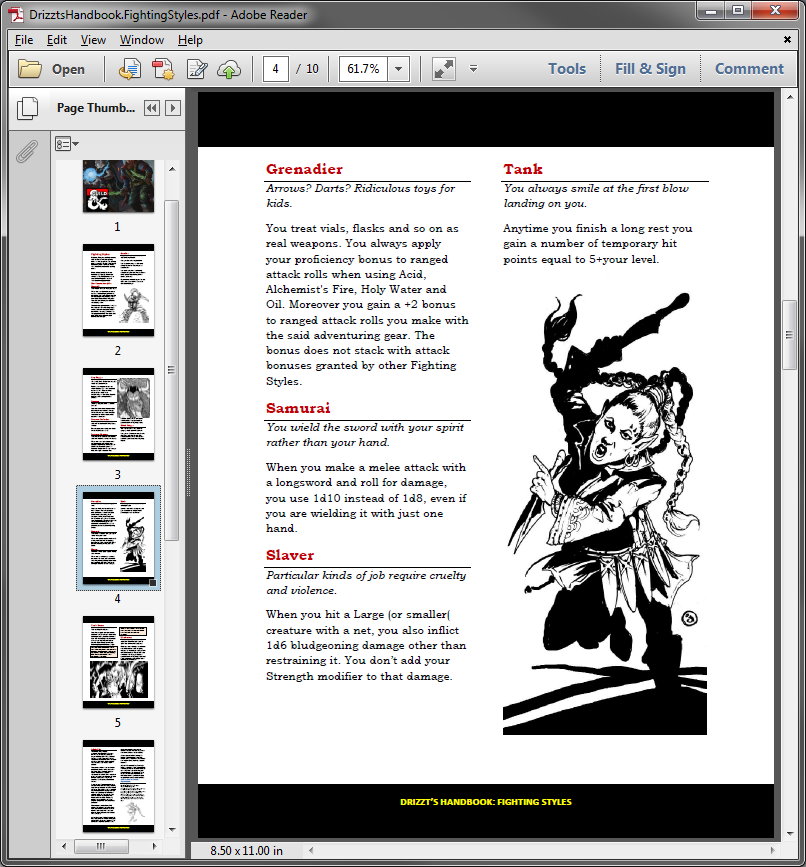This screenshot has width=806, height=867.
Task: Close the document with menu bar X
Action: pyautogui.click(x=787, y=39)
